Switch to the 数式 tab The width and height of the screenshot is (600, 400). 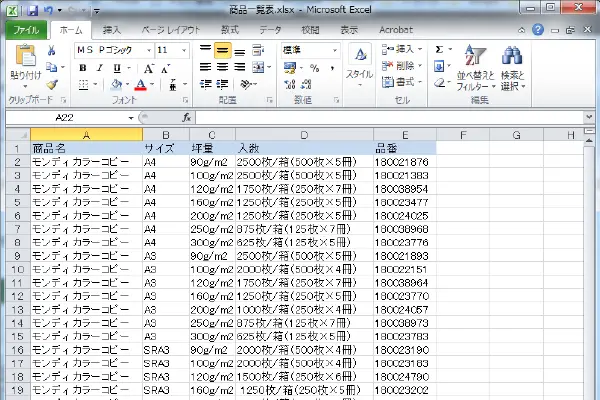click(230, 30)
